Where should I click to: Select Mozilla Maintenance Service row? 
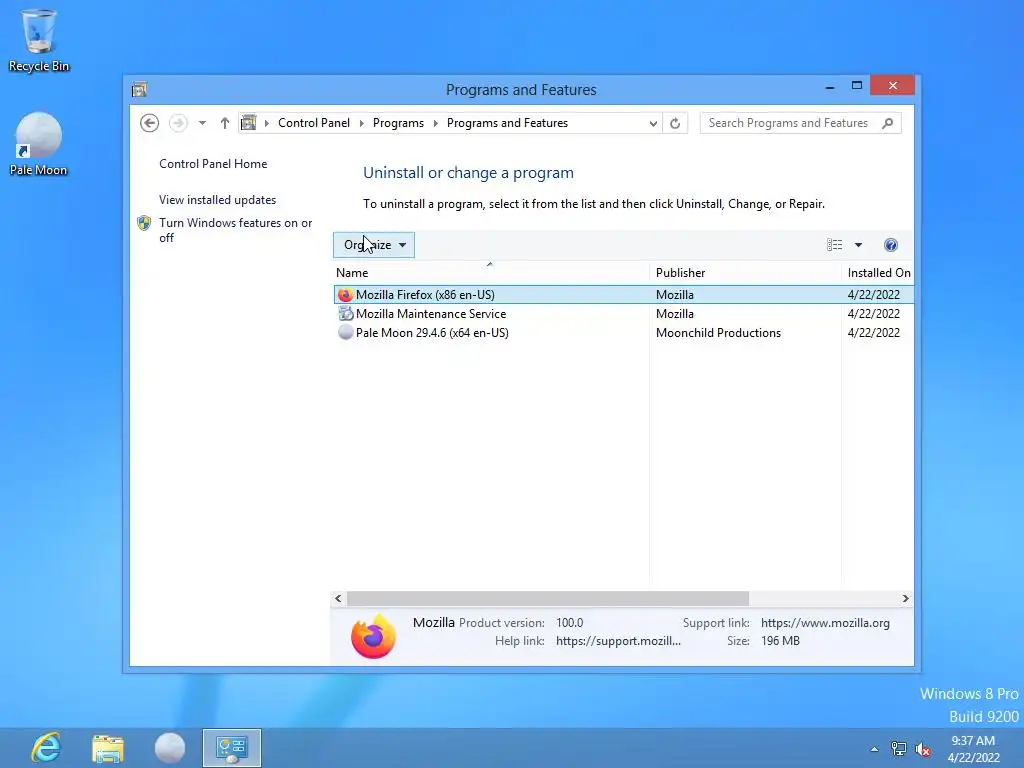tap(623, 314)
